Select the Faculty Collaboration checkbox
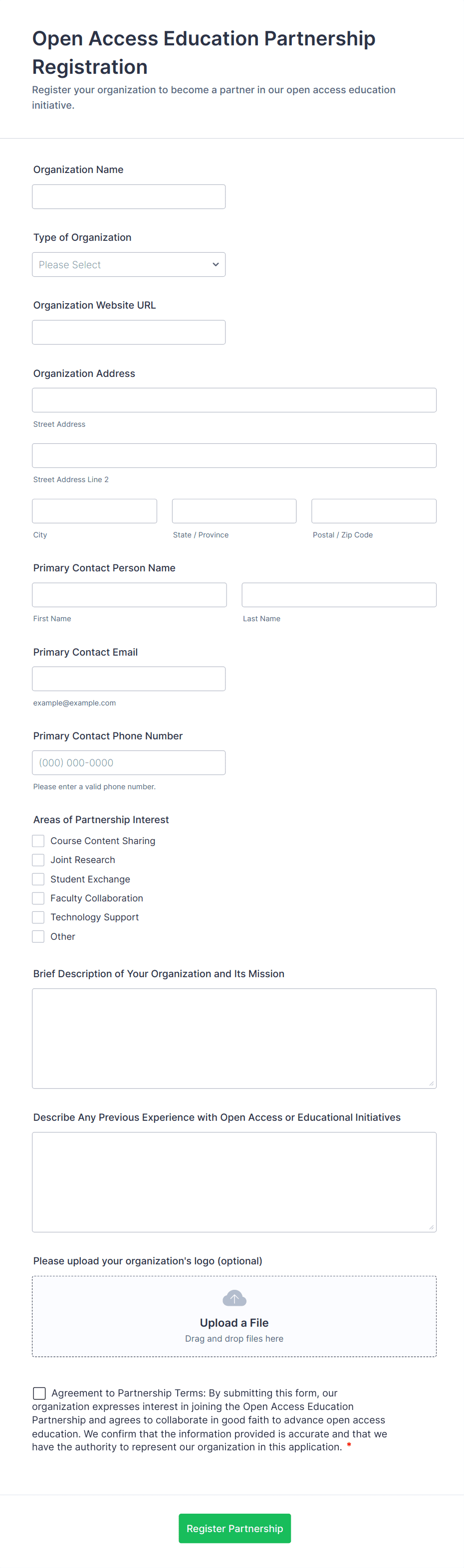Image resolution: width=464 pixels, height=1568 pixels. 38,898
